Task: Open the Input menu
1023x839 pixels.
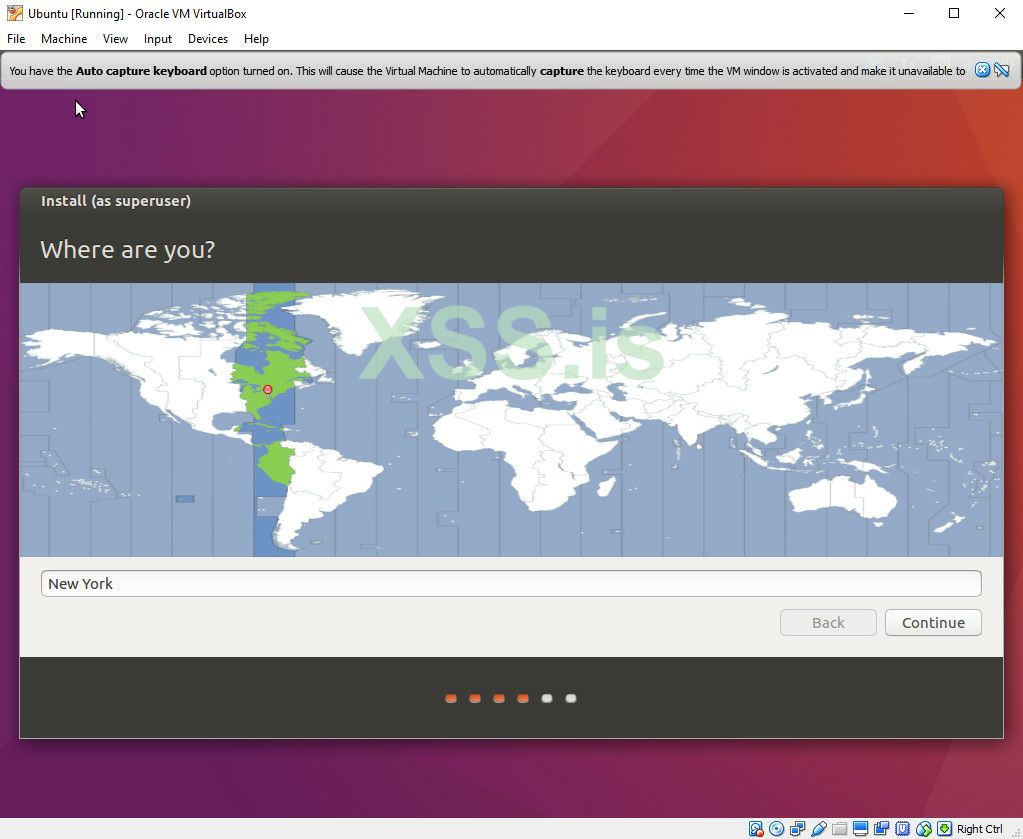Action: [x=158, y=38]
